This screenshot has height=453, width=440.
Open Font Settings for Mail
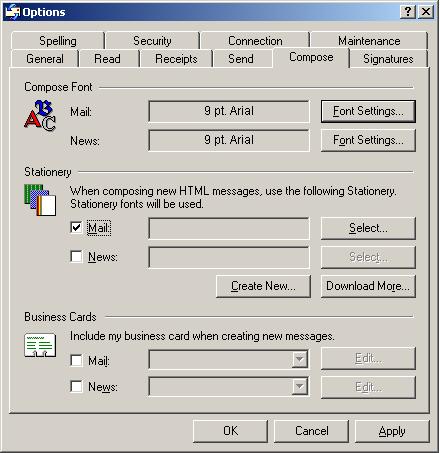[368, 111]
